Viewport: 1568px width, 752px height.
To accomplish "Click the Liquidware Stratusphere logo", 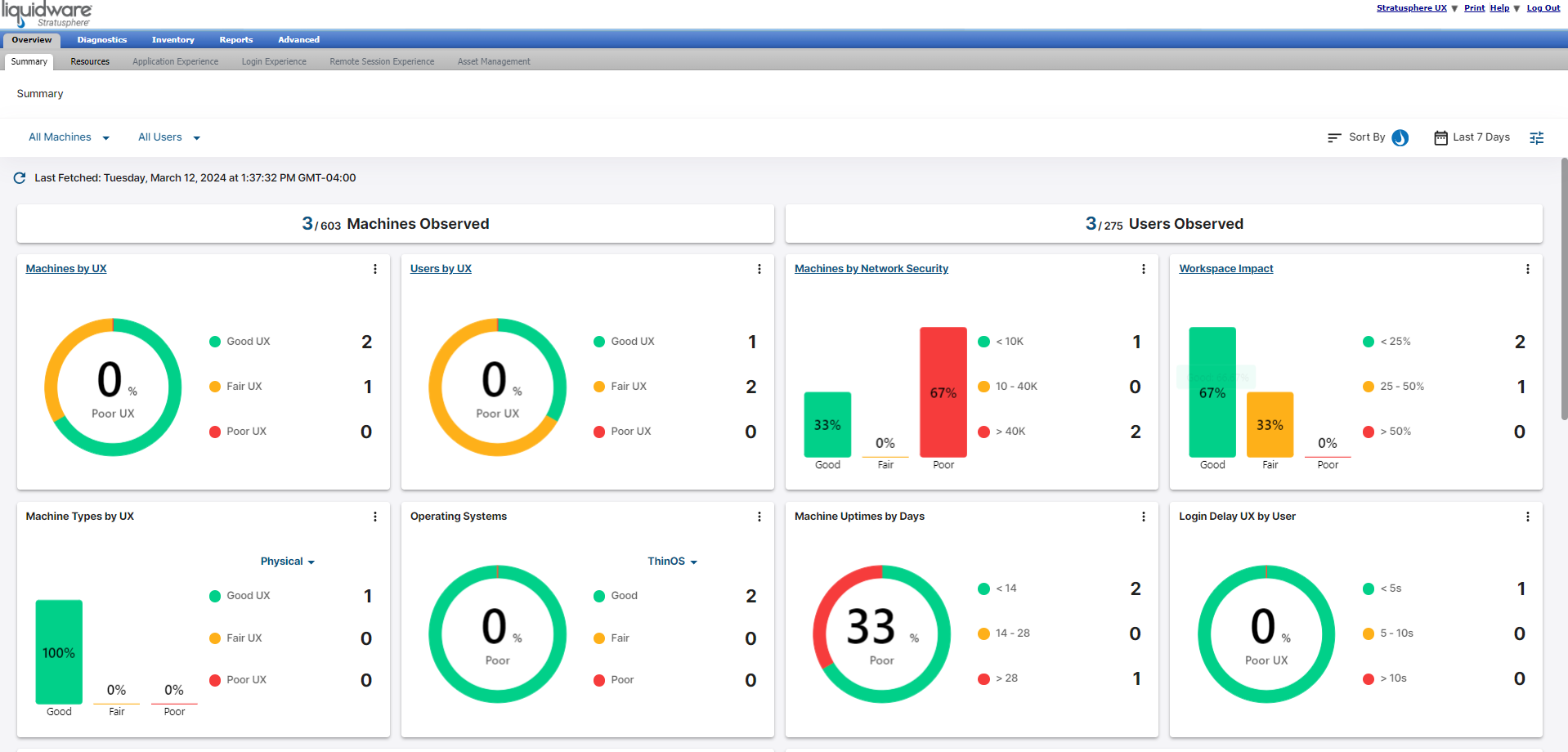I will tap(47, 14).
